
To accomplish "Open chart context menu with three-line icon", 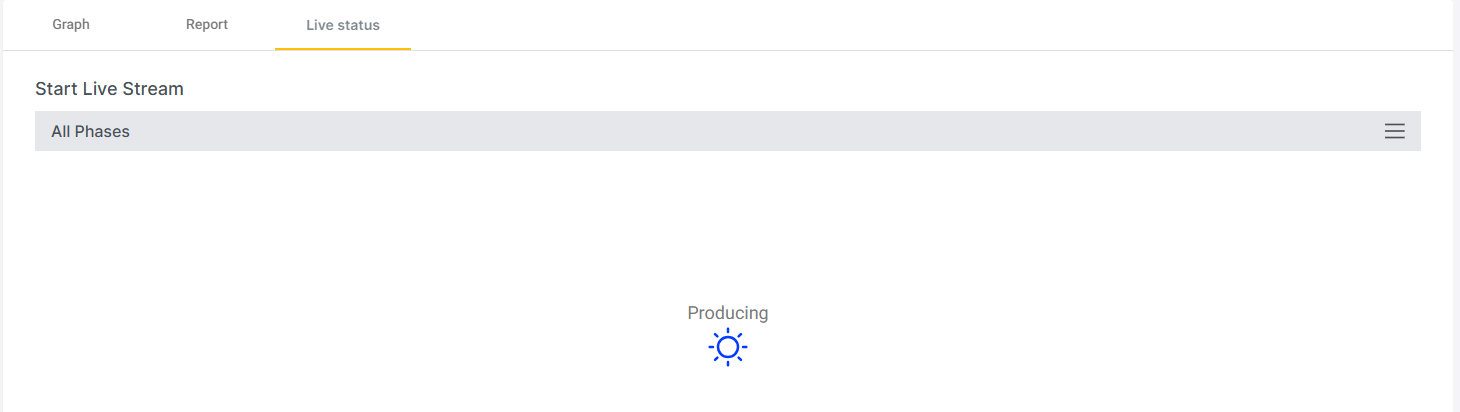I will click(x=1394, y=131).
